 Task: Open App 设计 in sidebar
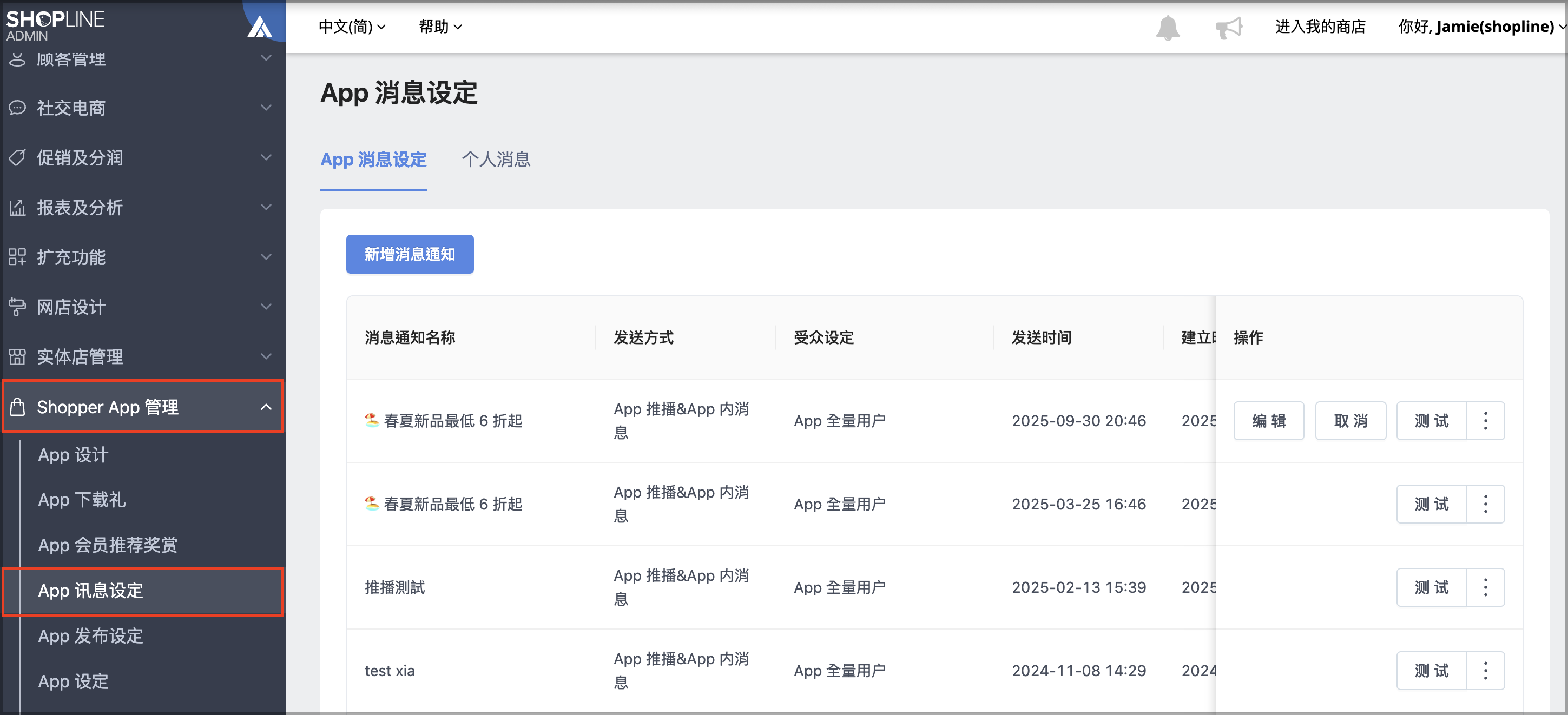[x=73, y=454]
